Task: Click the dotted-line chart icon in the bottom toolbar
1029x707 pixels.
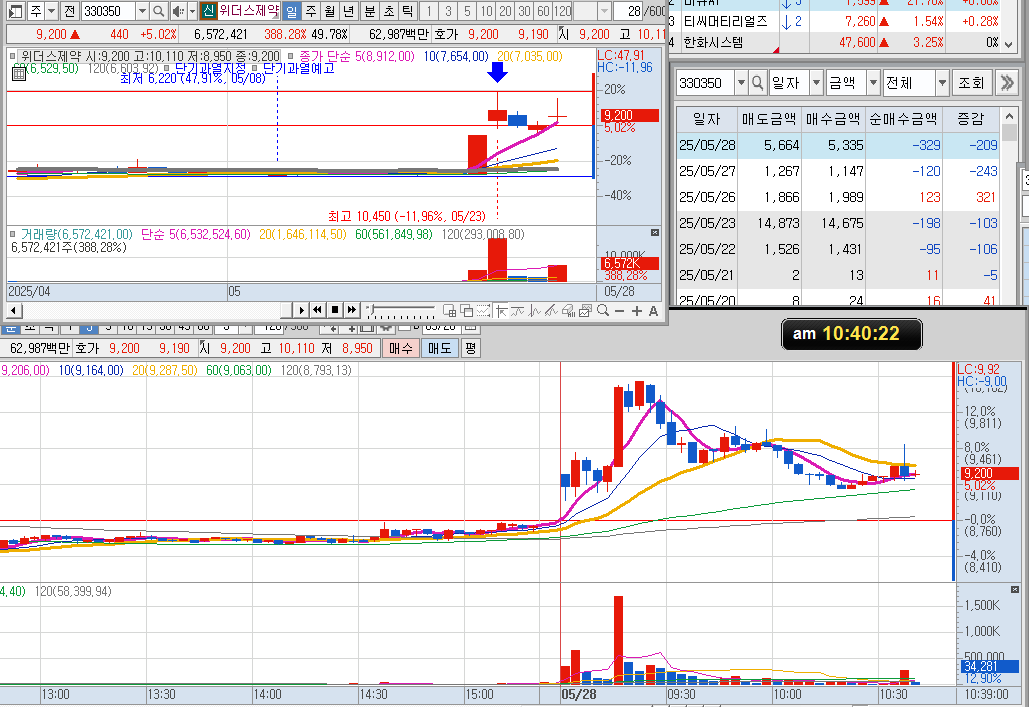Action: click(484, 311)
